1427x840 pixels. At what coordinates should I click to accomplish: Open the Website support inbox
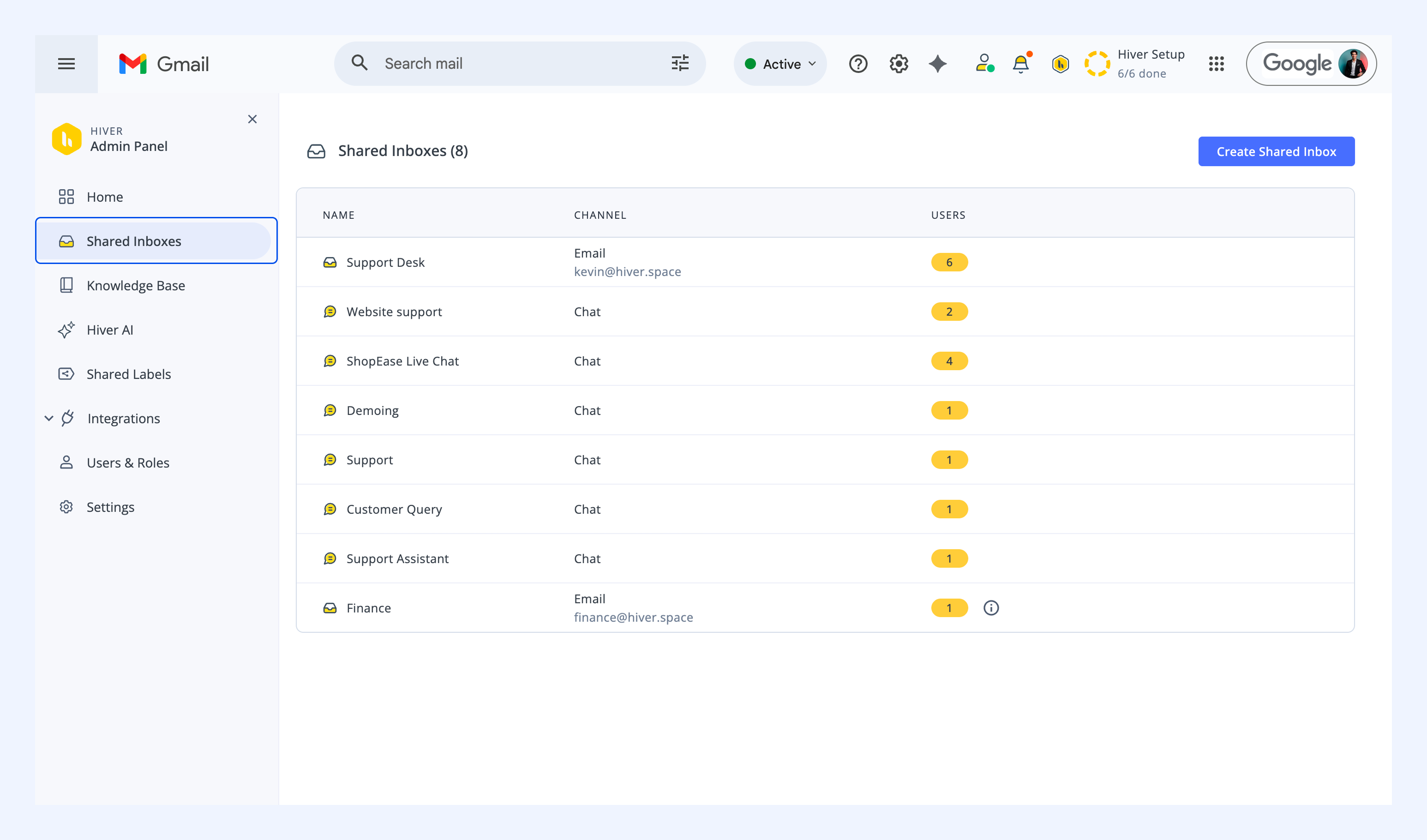tap(825, 312)
